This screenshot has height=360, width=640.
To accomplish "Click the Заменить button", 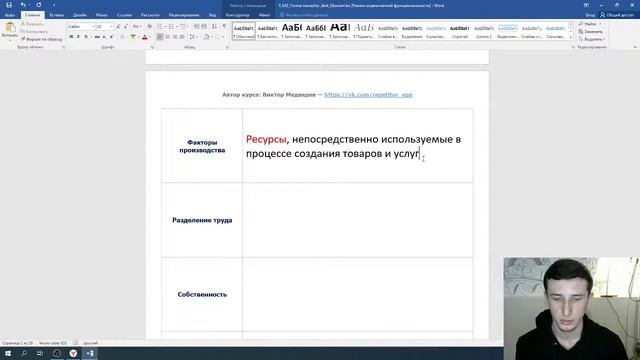I will coord(591,31).
